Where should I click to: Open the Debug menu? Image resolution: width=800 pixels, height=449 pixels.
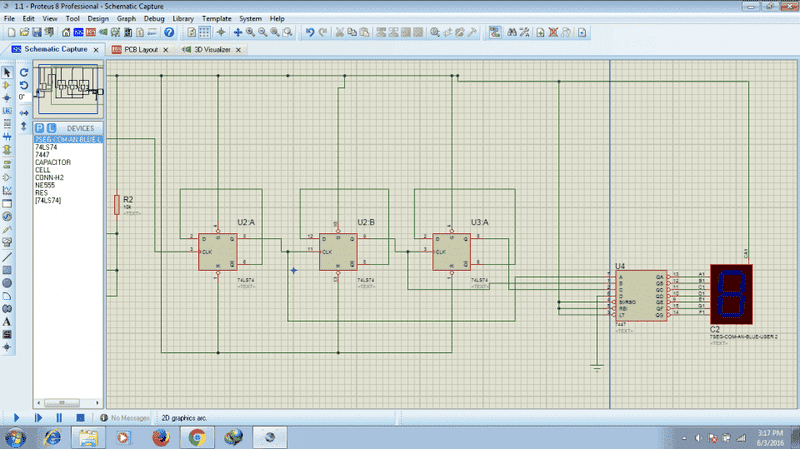point(154,18)
